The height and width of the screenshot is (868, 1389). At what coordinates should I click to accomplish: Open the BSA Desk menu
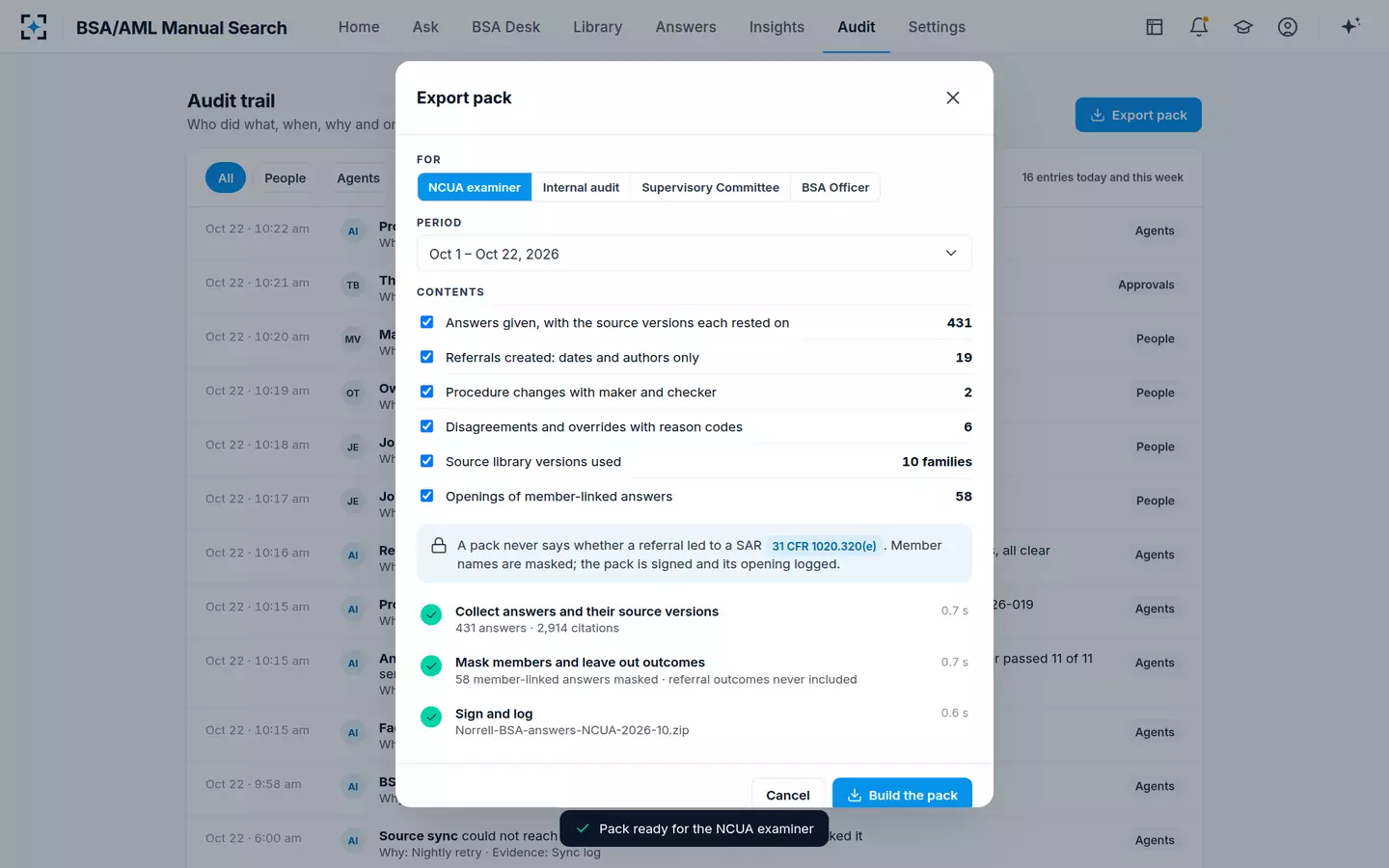coord(505,27)
